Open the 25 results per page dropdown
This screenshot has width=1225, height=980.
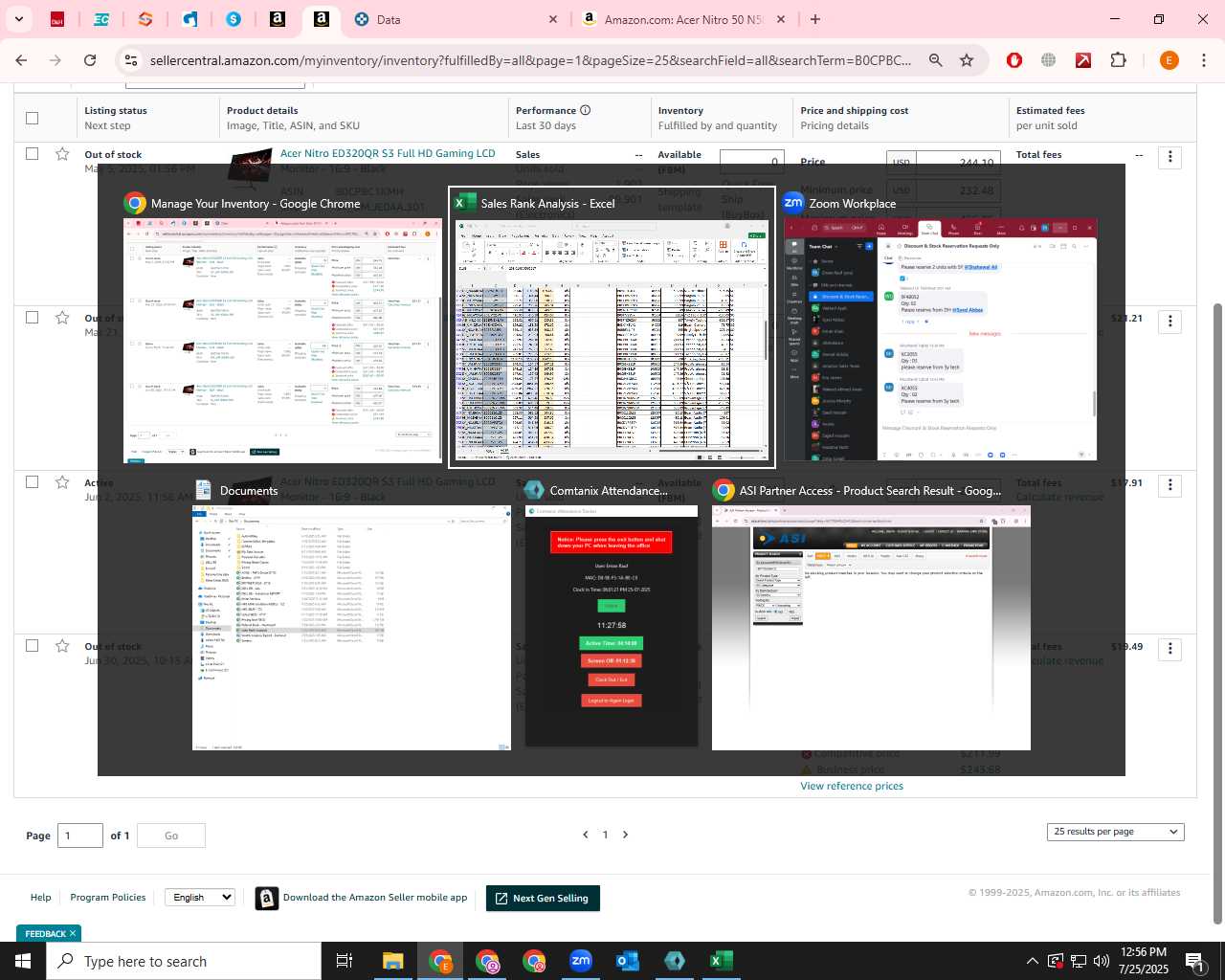tap(1116, 832)
